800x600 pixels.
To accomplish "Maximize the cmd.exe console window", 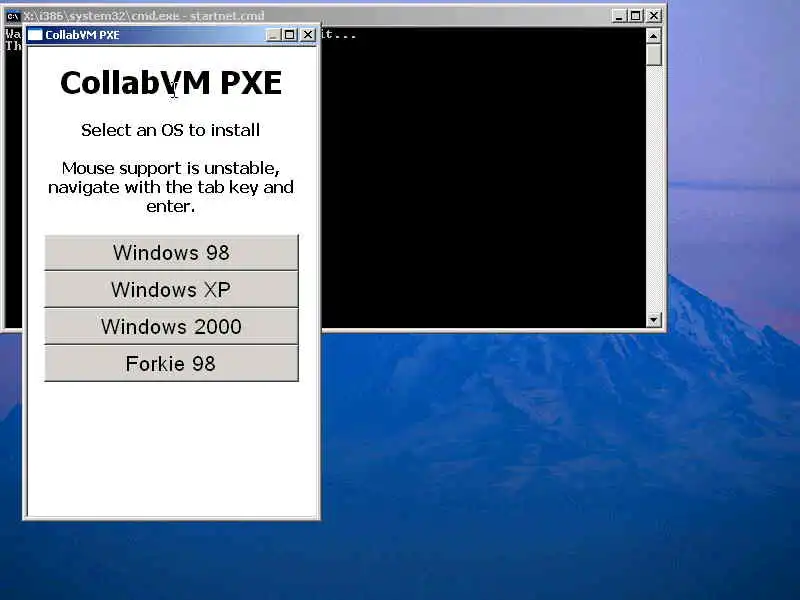I will click(635, 16).
